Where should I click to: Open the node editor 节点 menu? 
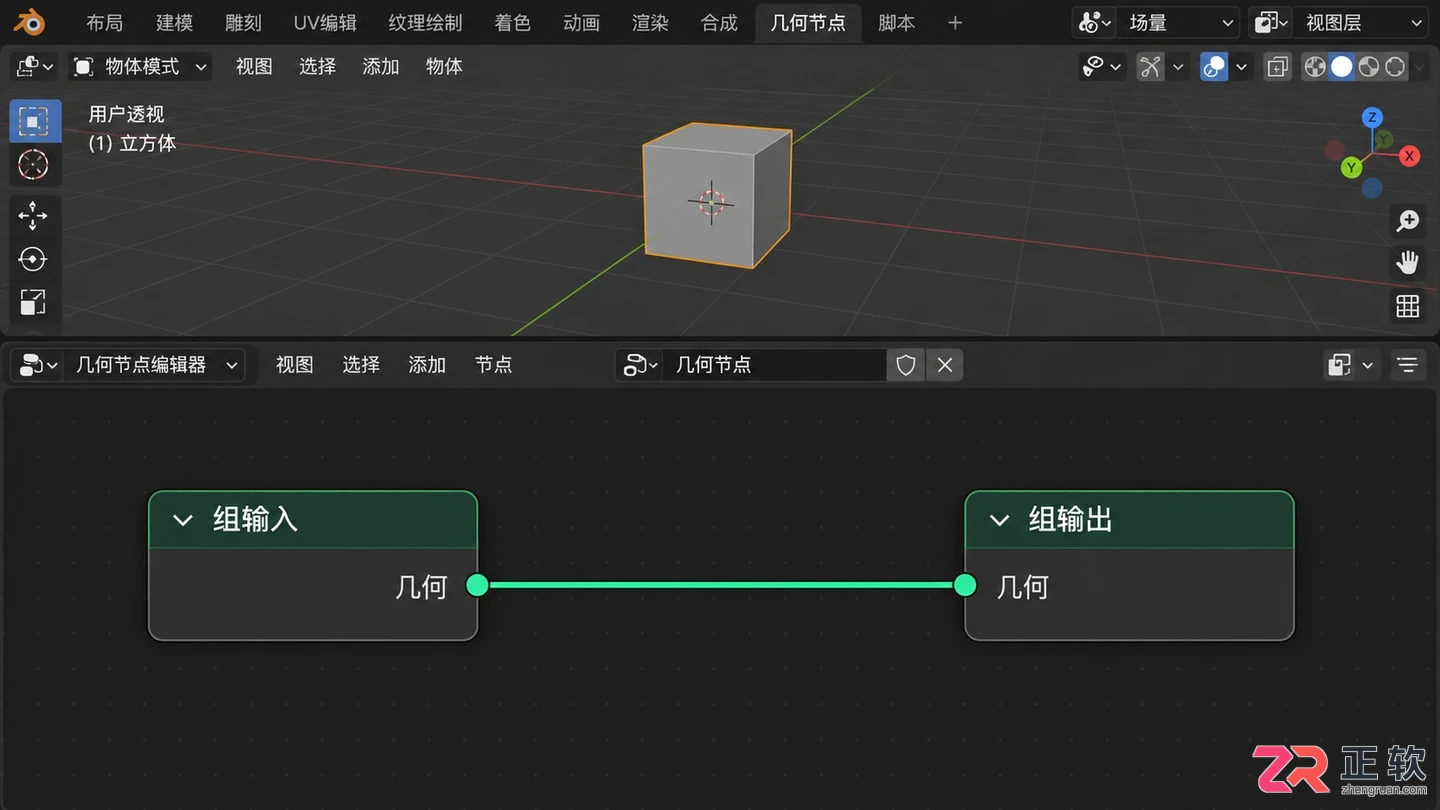(493, 365)
